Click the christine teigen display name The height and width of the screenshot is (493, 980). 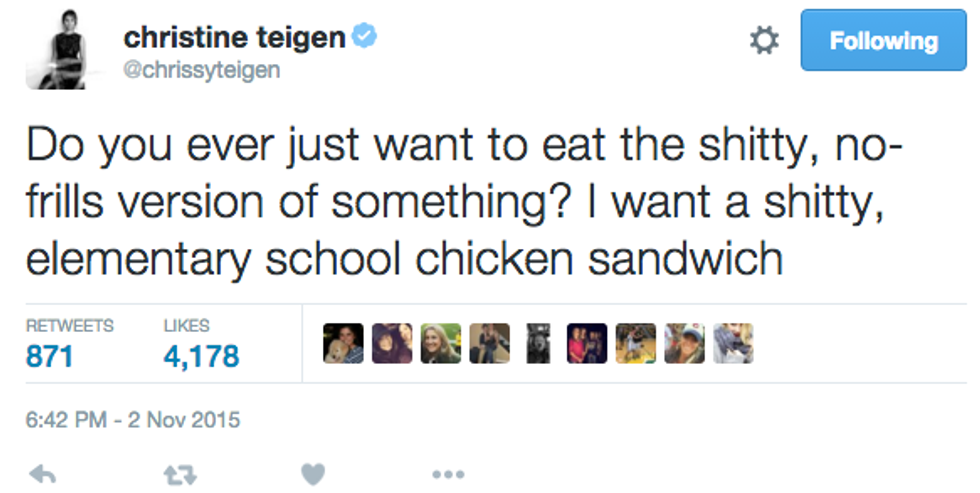click(x=234, y=38)
